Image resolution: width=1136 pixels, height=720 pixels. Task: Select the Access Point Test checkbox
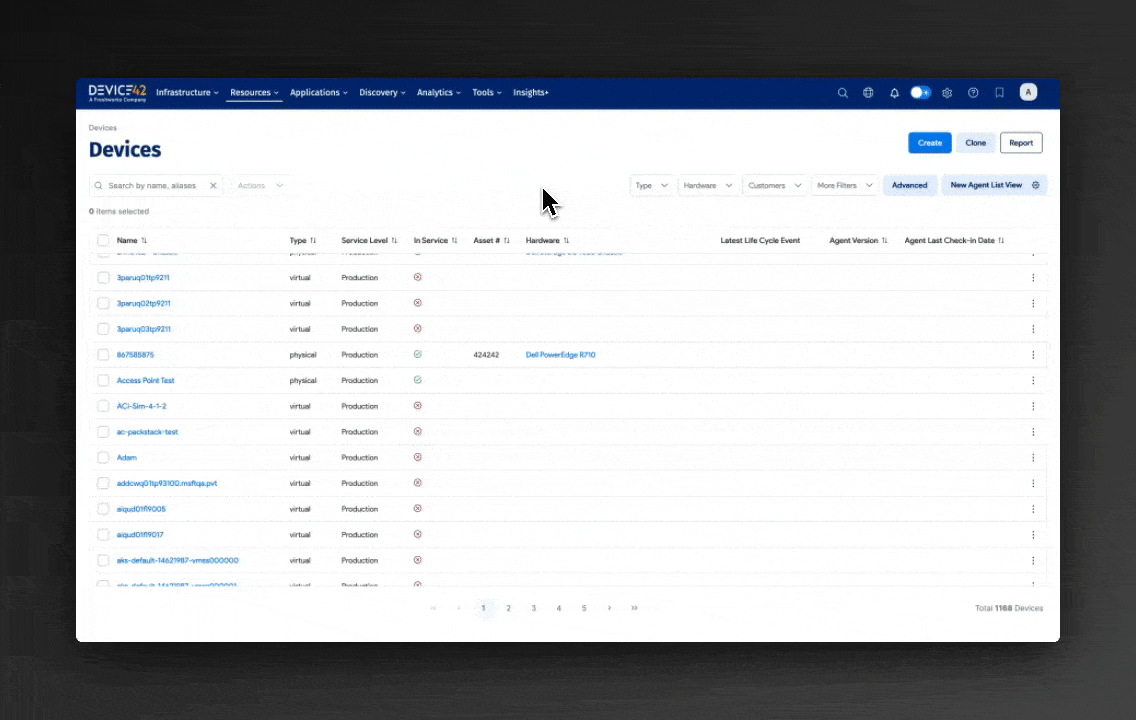point(103,381)
